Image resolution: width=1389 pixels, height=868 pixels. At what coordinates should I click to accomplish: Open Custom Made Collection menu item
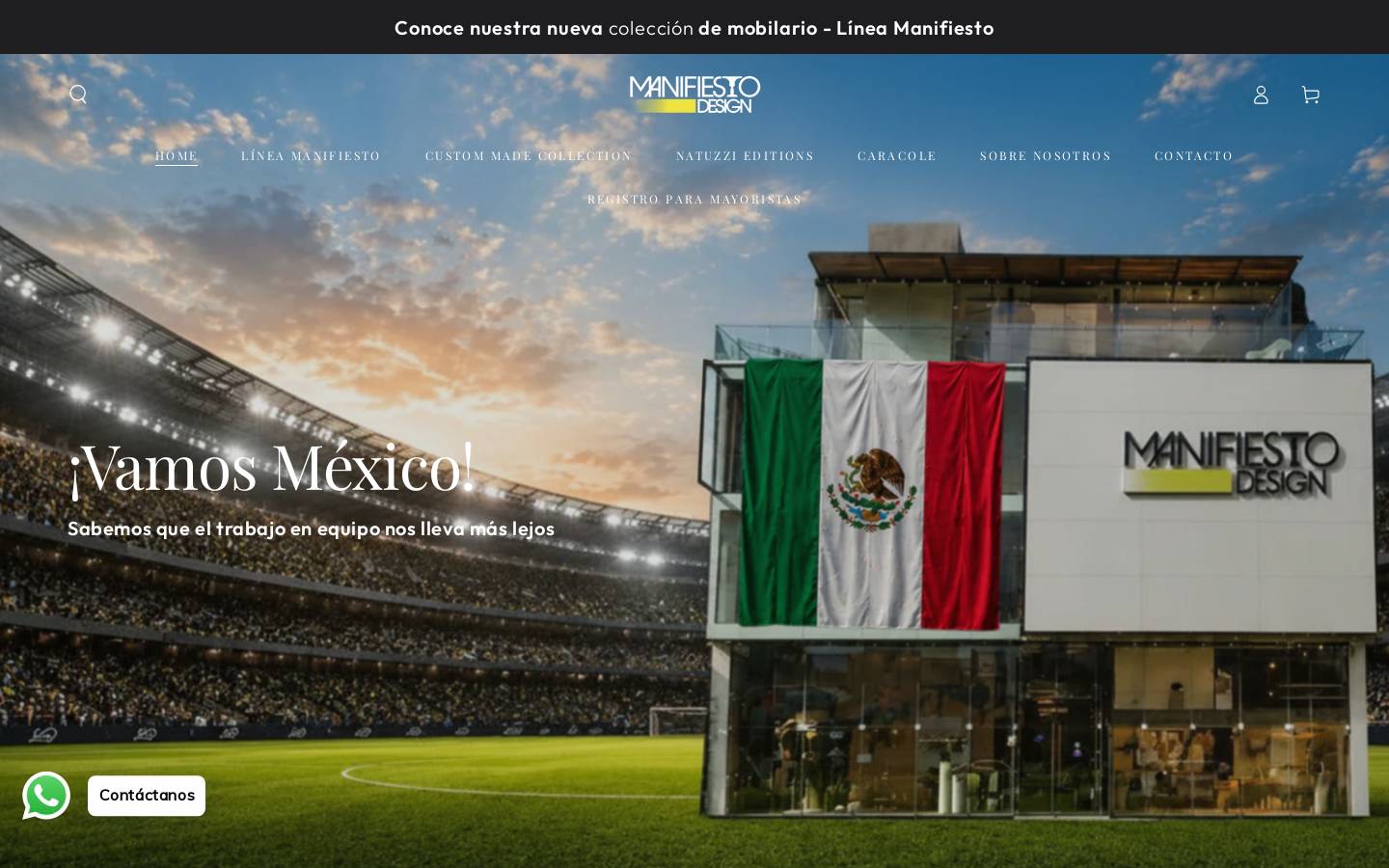pyautogui.click(x=529, y=156)
